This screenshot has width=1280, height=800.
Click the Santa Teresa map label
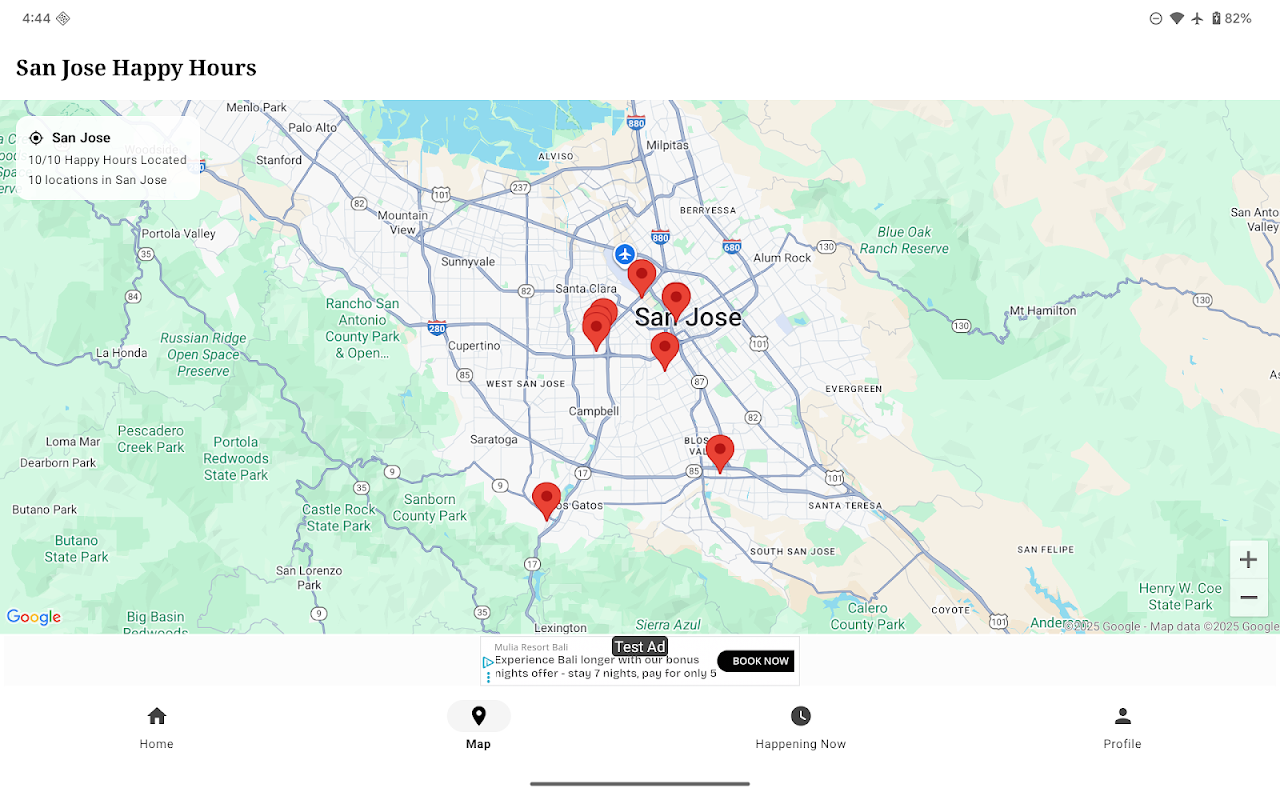coord(845,506)
